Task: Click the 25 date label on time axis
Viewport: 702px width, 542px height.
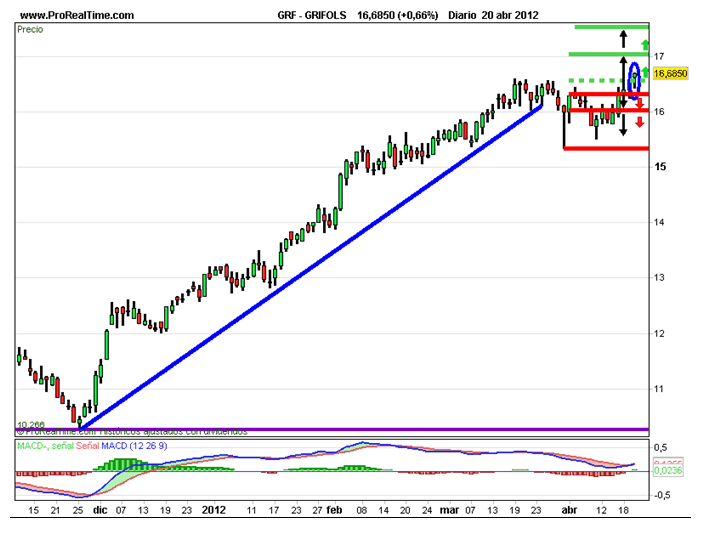Action: [x=78, y=510]
